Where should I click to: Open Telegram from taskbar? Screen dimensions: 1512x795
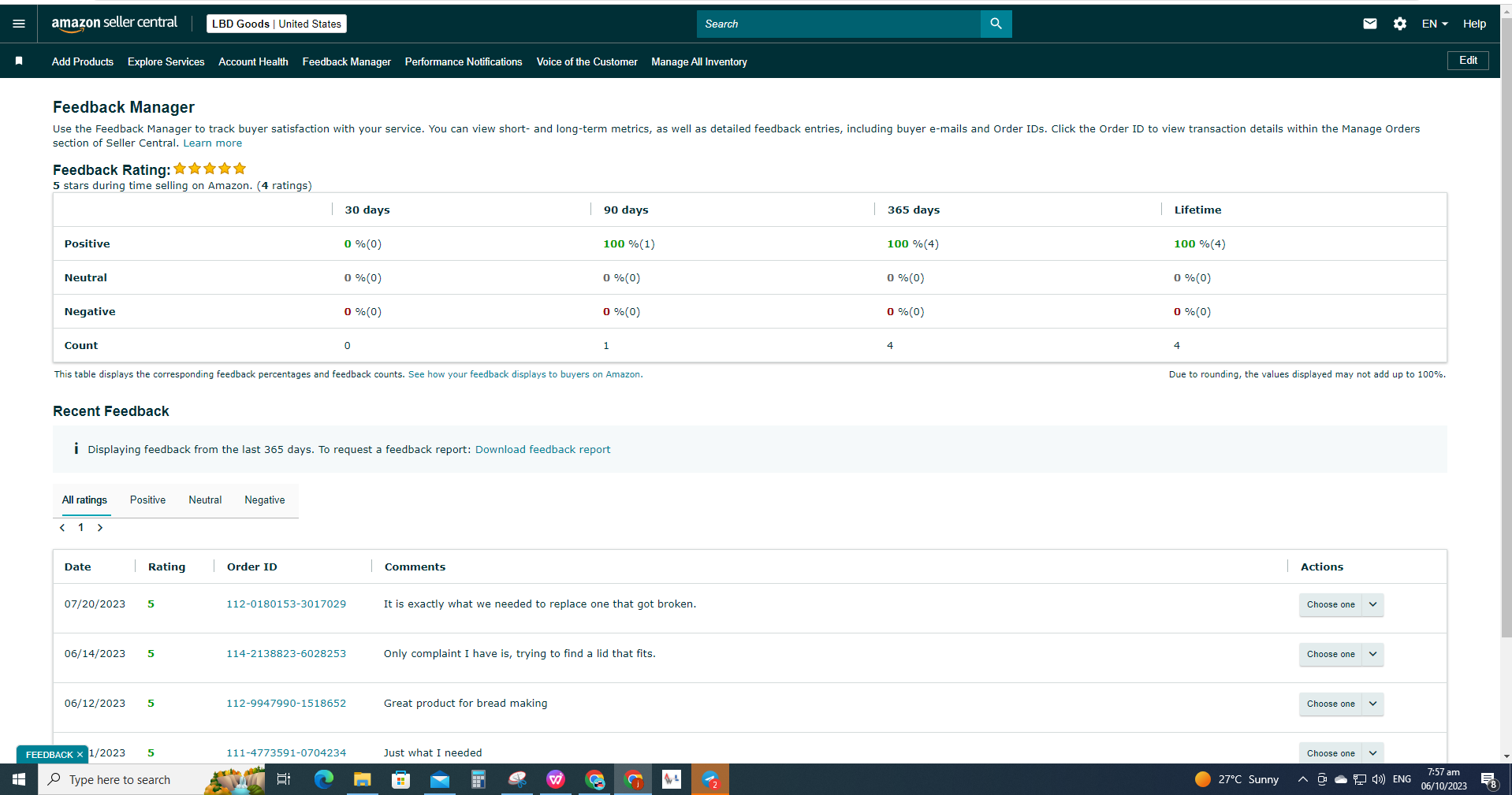[710, 779]
